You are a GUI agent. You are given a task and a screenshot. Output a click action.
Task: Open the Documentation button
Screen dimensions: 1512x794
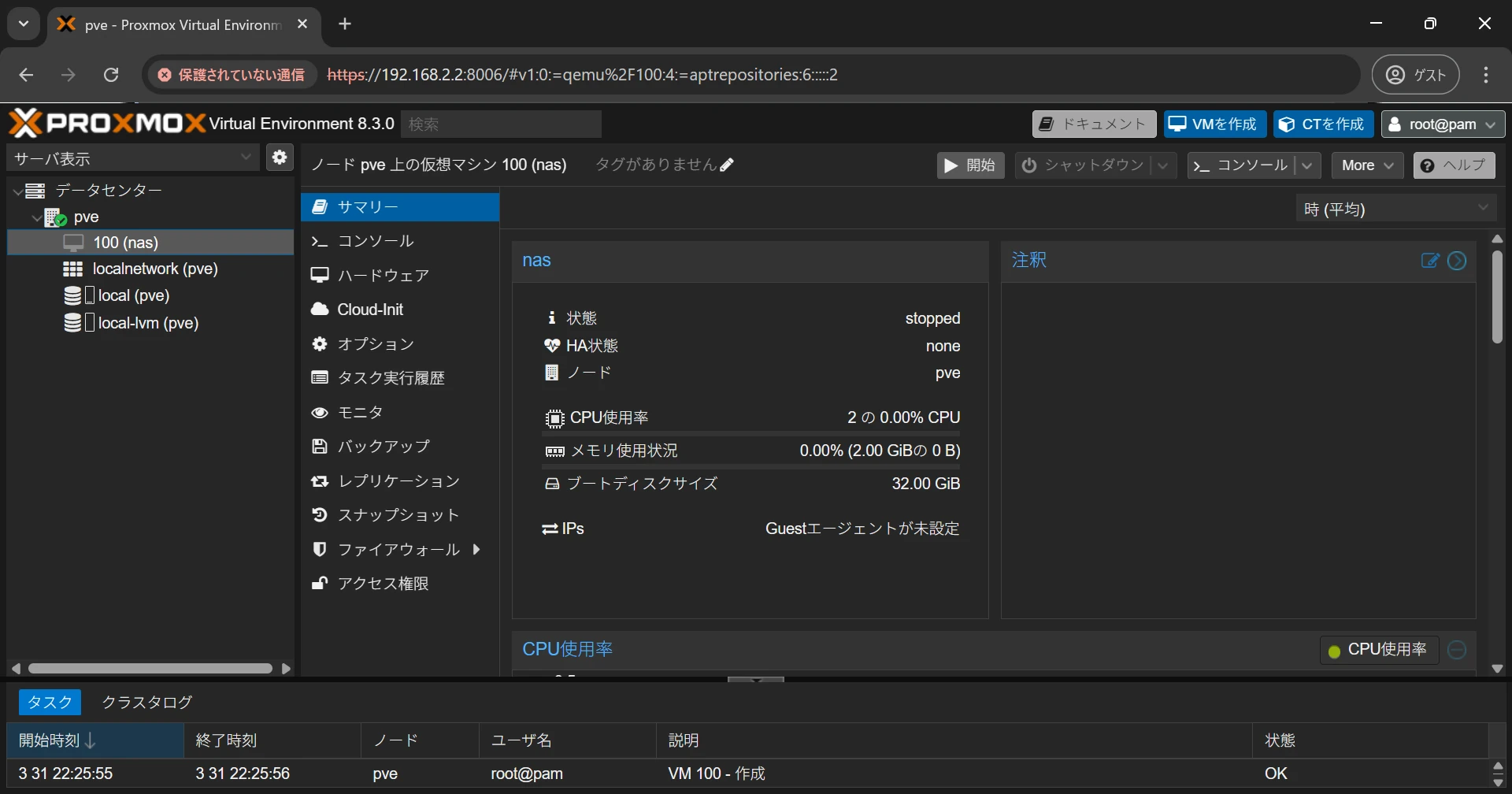1094,124
